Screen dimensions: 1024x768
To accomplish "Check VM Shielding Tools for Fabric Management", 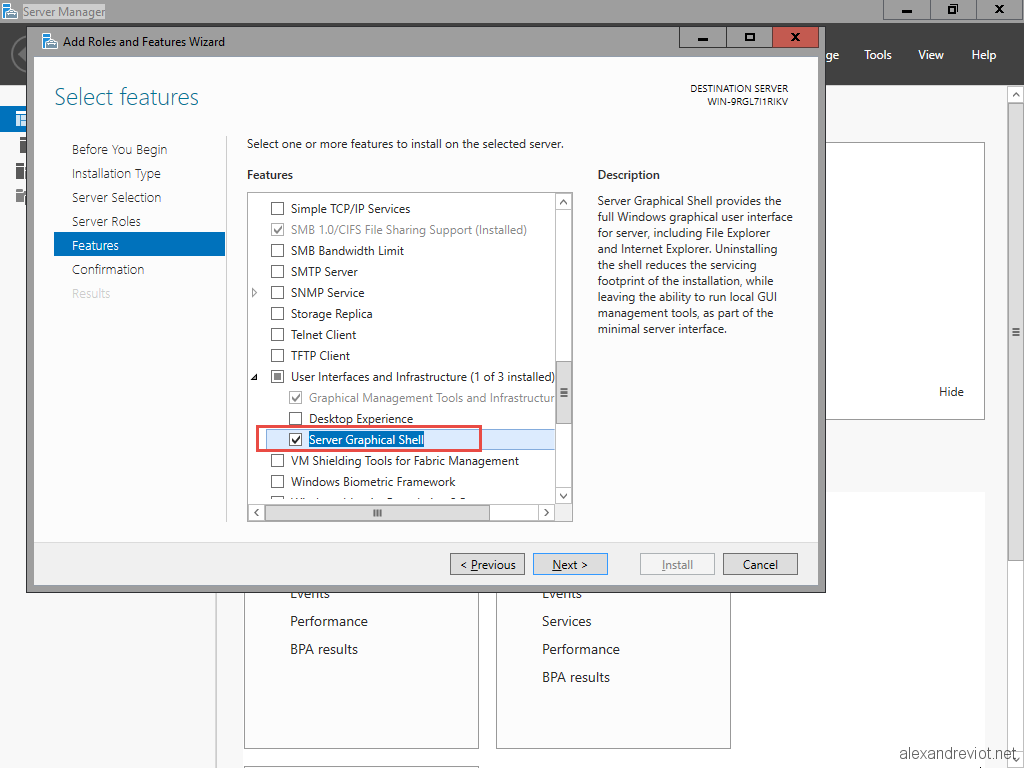I will [278, 460].
